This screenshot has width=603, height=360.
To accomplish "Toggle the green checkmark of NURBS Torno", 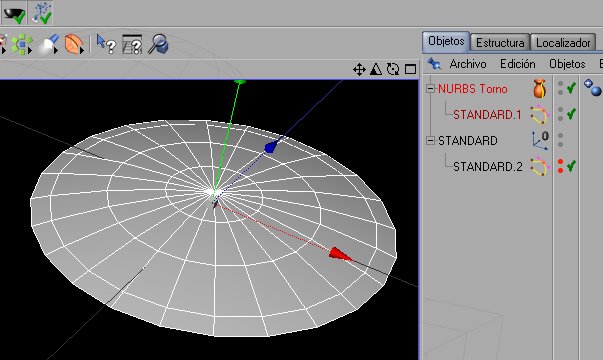I will click(x=571, y=88).
